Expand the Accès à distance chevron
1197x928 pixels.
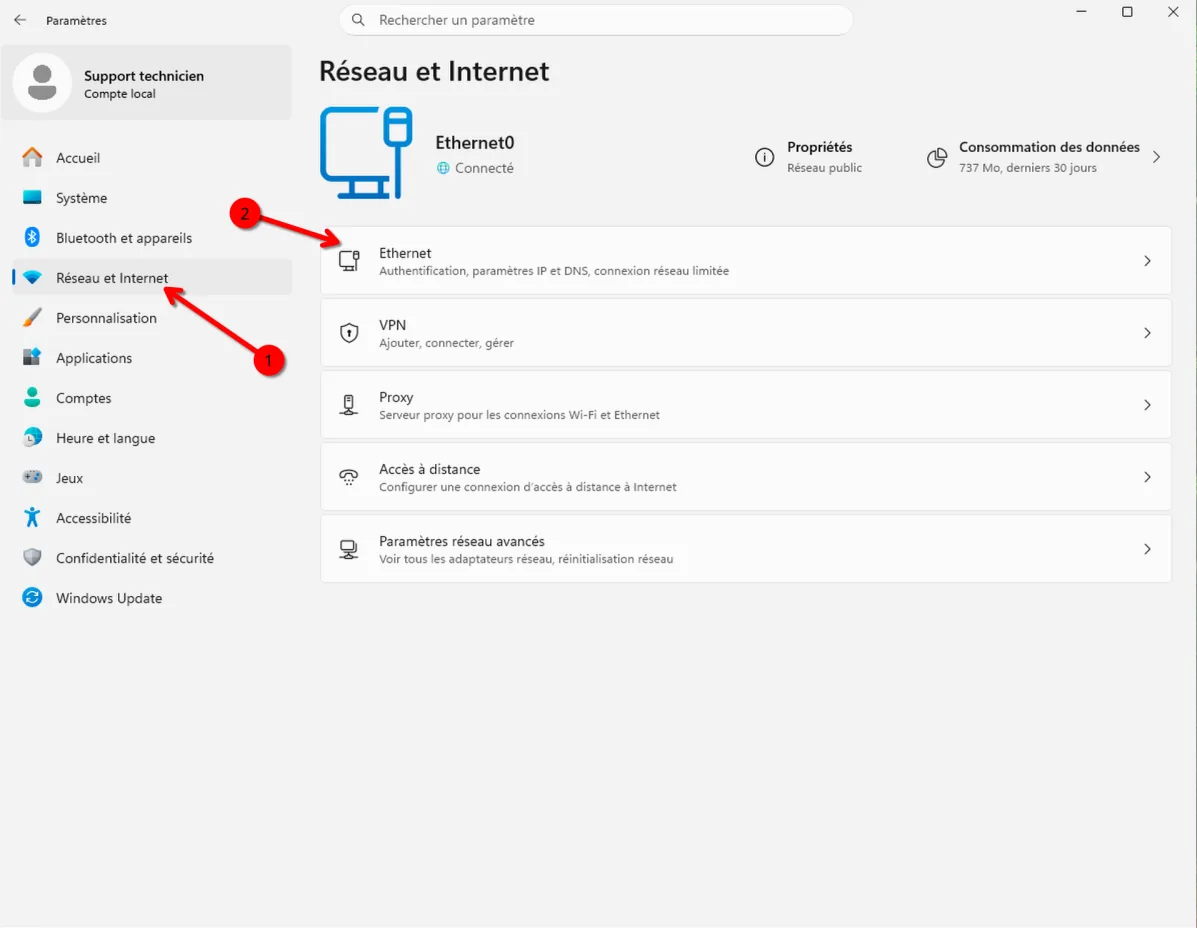pos(1147,477)
